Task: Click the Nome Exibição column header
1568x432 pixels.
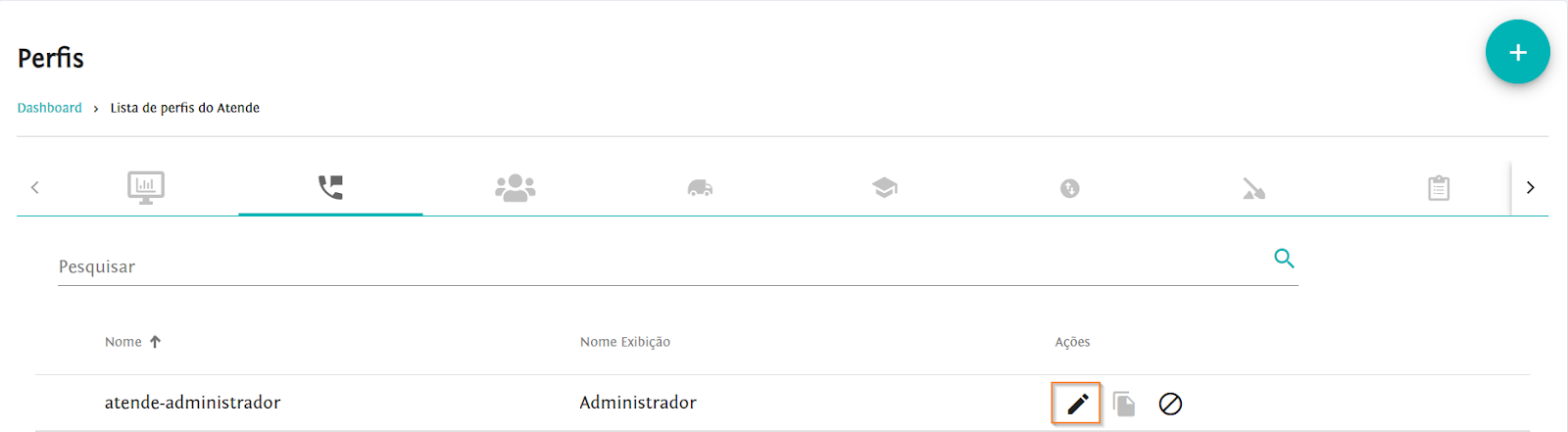Action: 625,342
